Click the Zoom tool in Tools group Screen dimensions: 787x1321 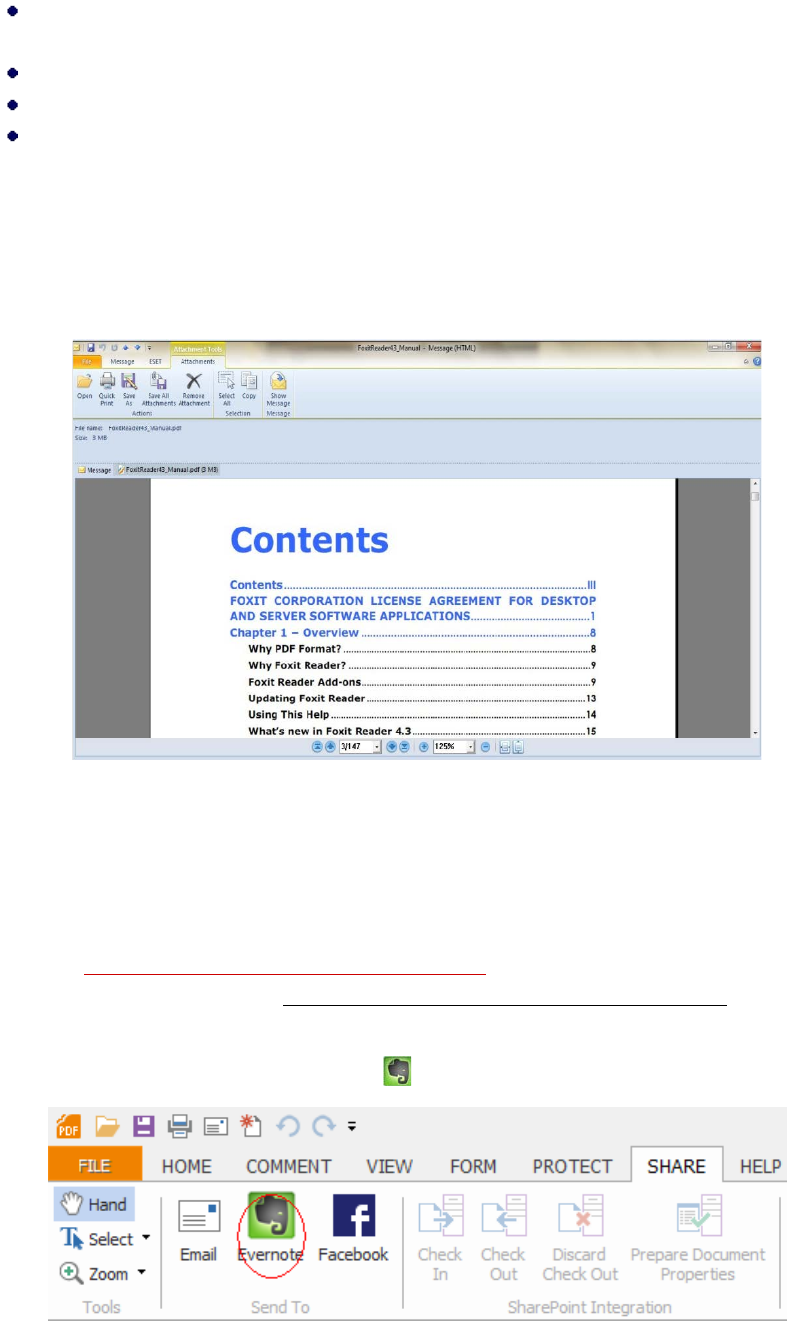[95, 1273]
